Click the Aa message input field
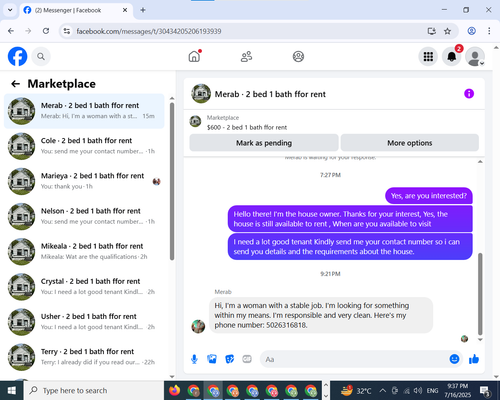 pos(353,359)
